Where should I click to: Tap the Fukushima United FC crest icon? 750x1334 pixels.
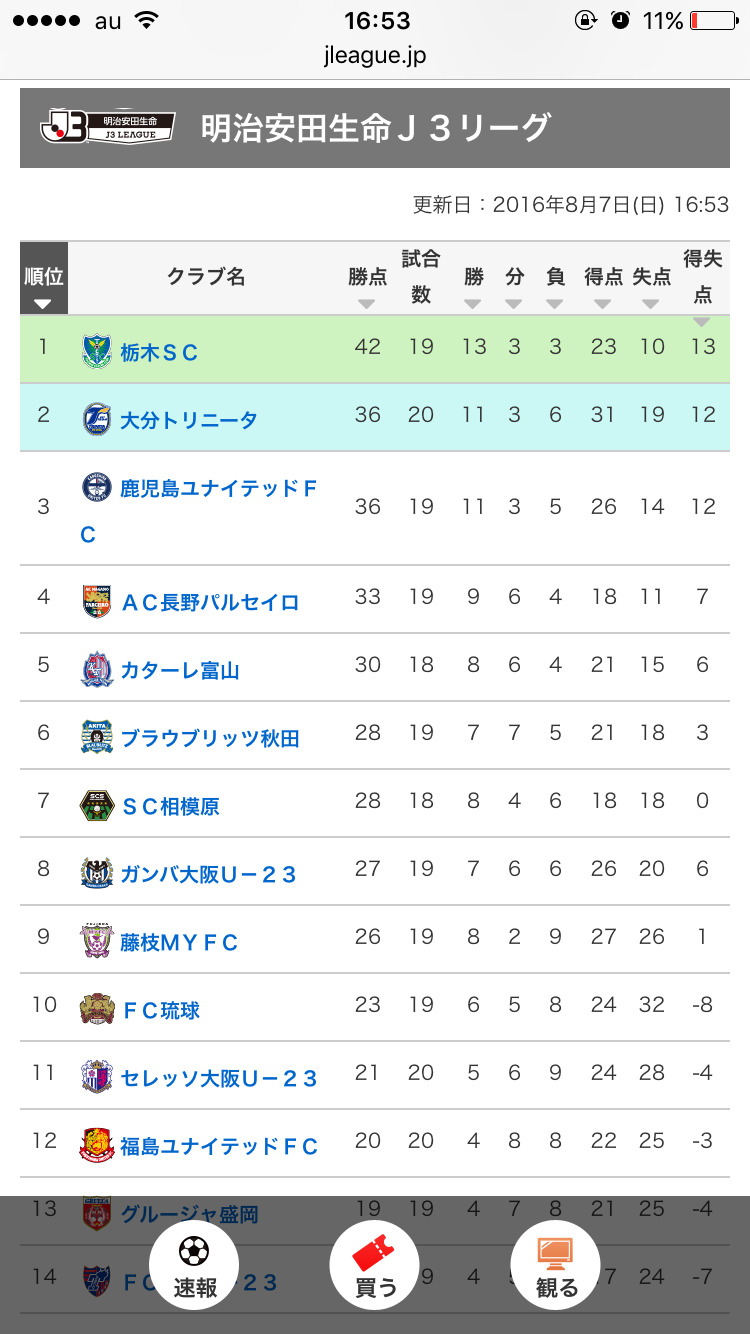(97, 1145)
